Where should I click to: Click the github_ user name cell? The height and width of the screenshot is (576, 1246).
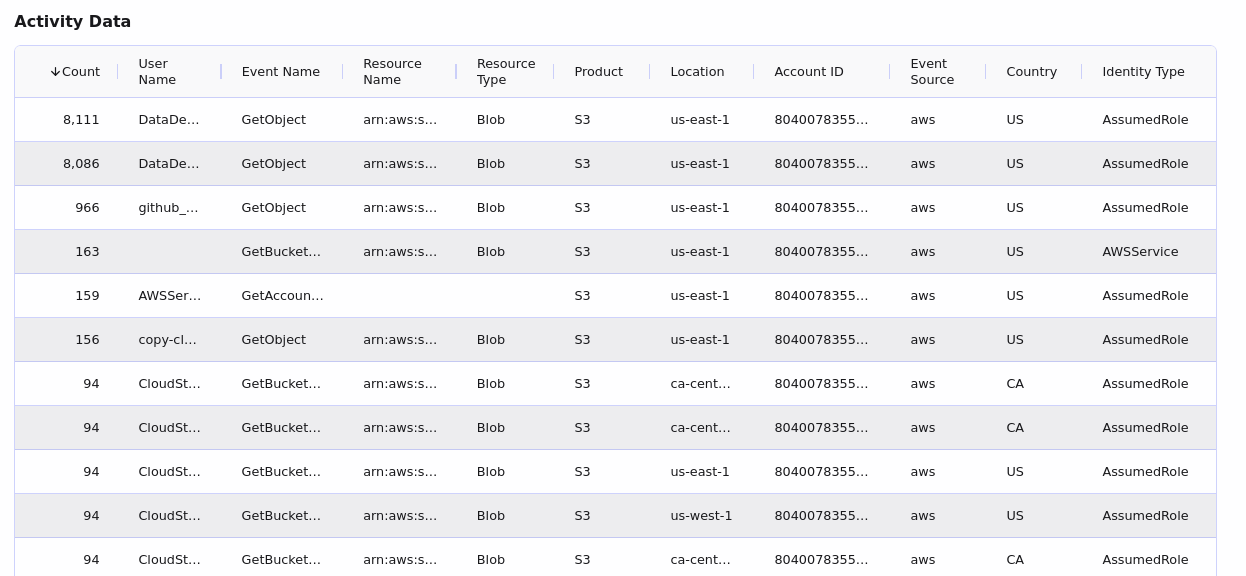click(168, 208)
